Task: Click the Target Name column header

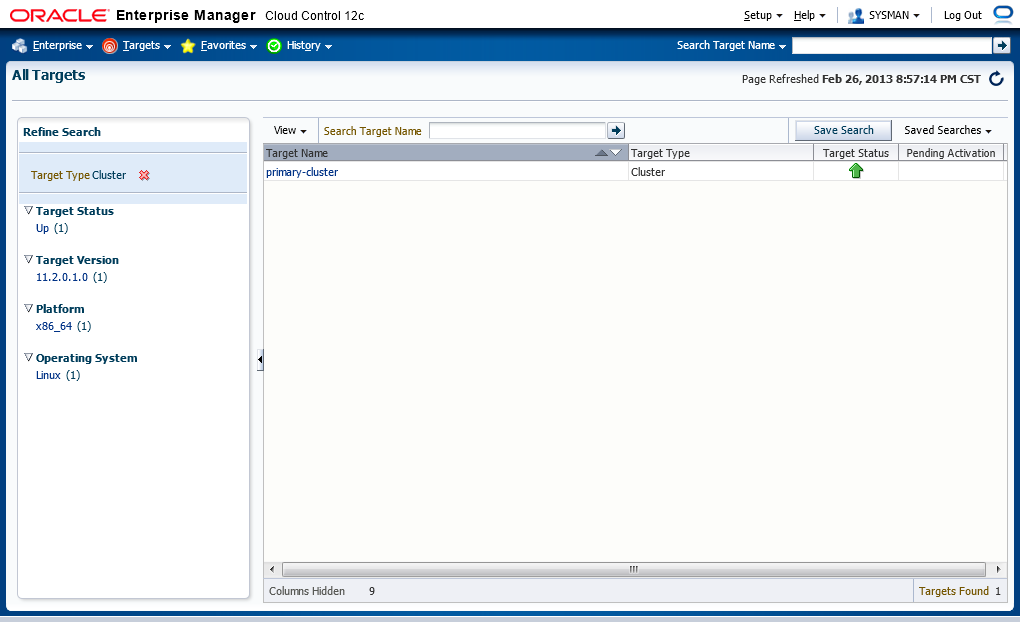Action: [x=446, y=153]
